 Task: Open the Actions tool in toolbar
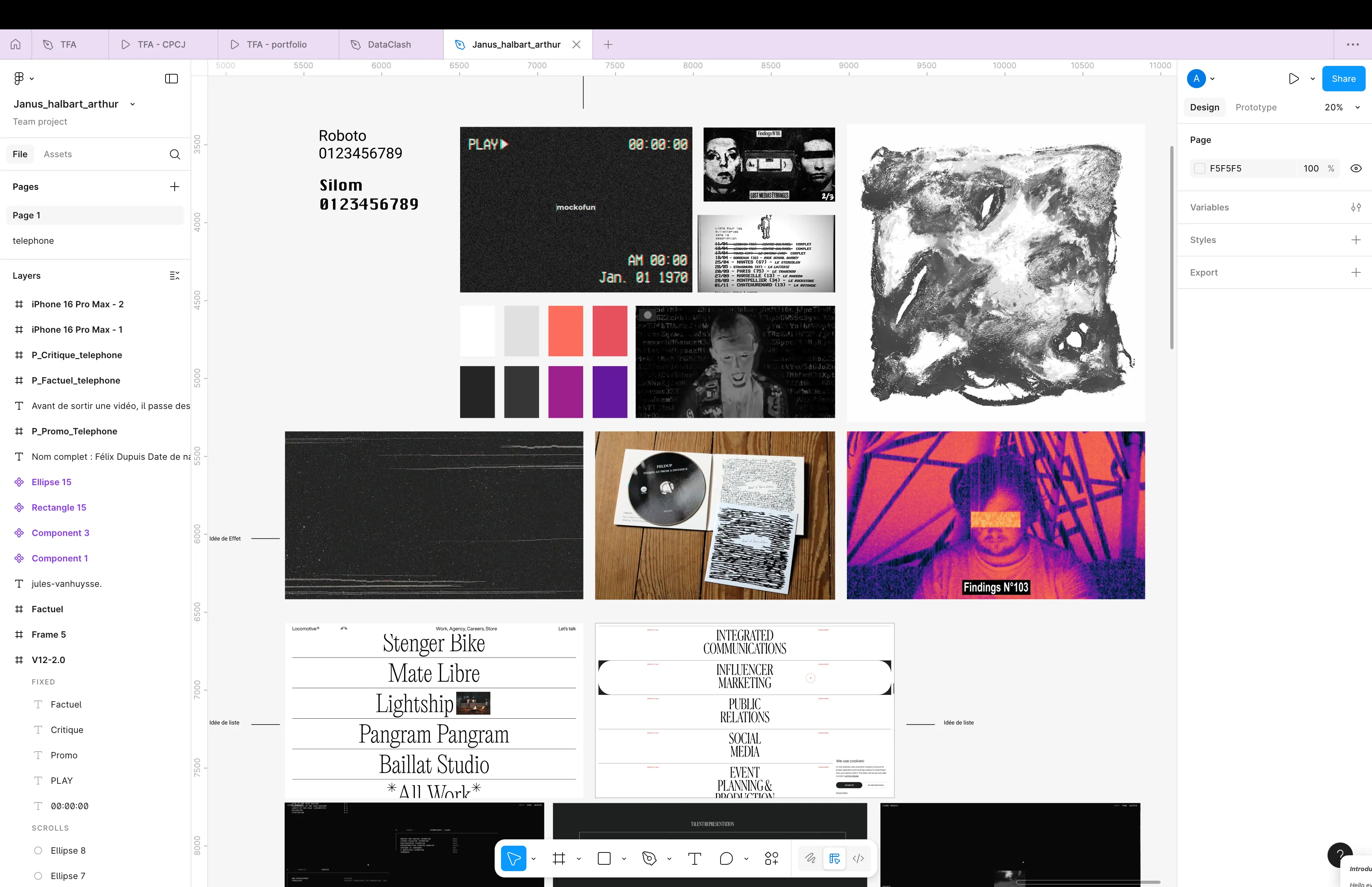point(771,859)
